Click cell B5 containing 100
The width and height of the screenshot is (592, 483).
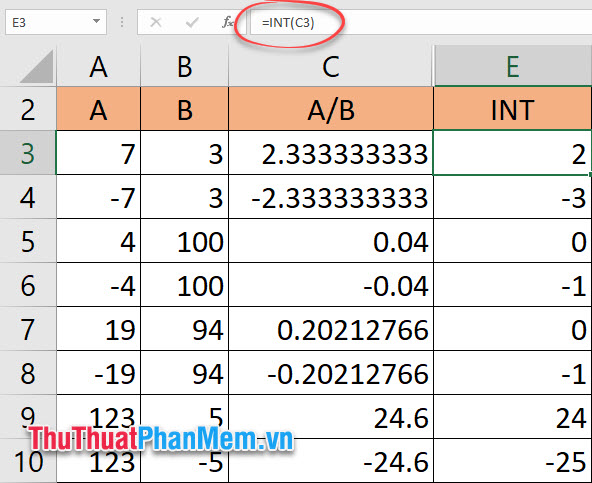(185, 241)
